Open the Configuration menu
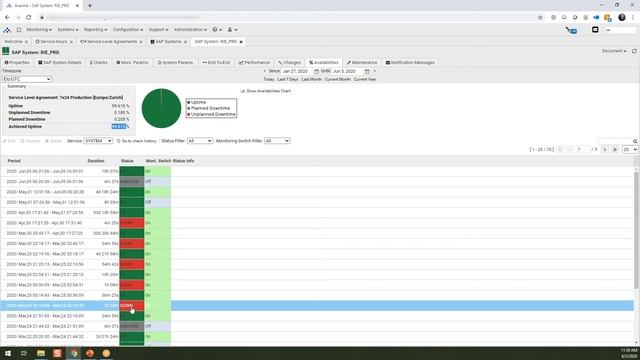Viewport: 640px width, 360px height. click(x=128, y=30)
